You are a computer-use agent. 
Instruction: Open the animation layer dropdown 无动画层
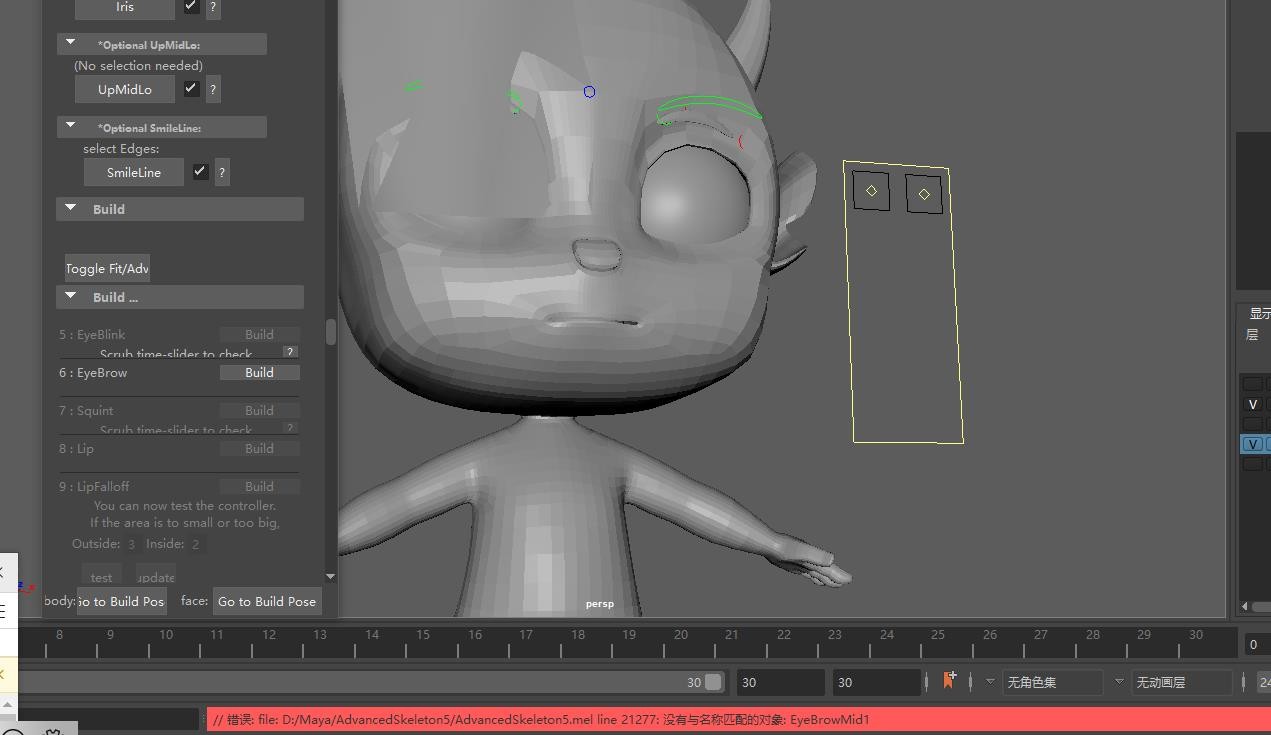point(1180,682)
